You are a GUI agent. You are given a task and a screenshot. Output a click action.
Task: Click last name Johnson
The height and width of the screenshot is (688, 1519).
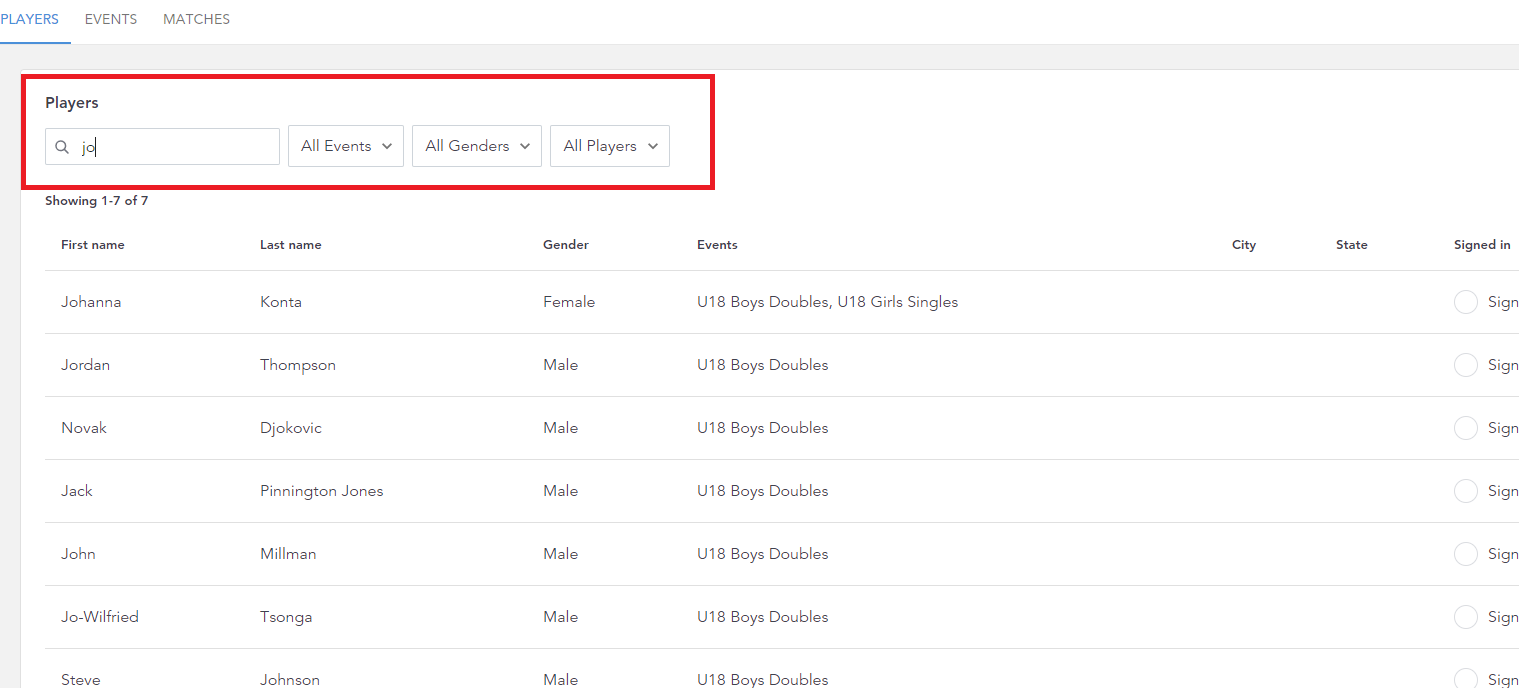coord(290,680)
